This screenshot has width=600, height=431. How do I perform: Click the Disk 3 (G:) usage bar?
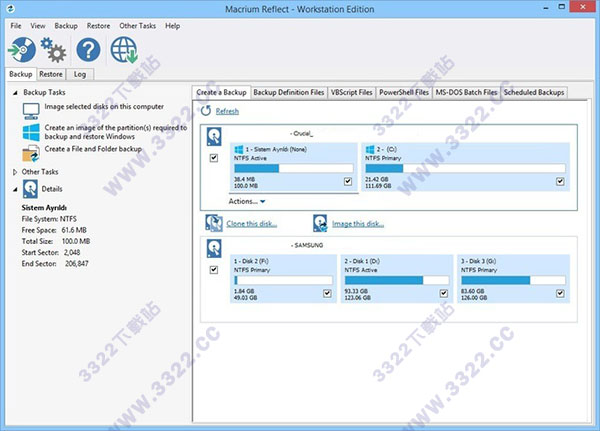pyautogui.click(x=513, y=281)
